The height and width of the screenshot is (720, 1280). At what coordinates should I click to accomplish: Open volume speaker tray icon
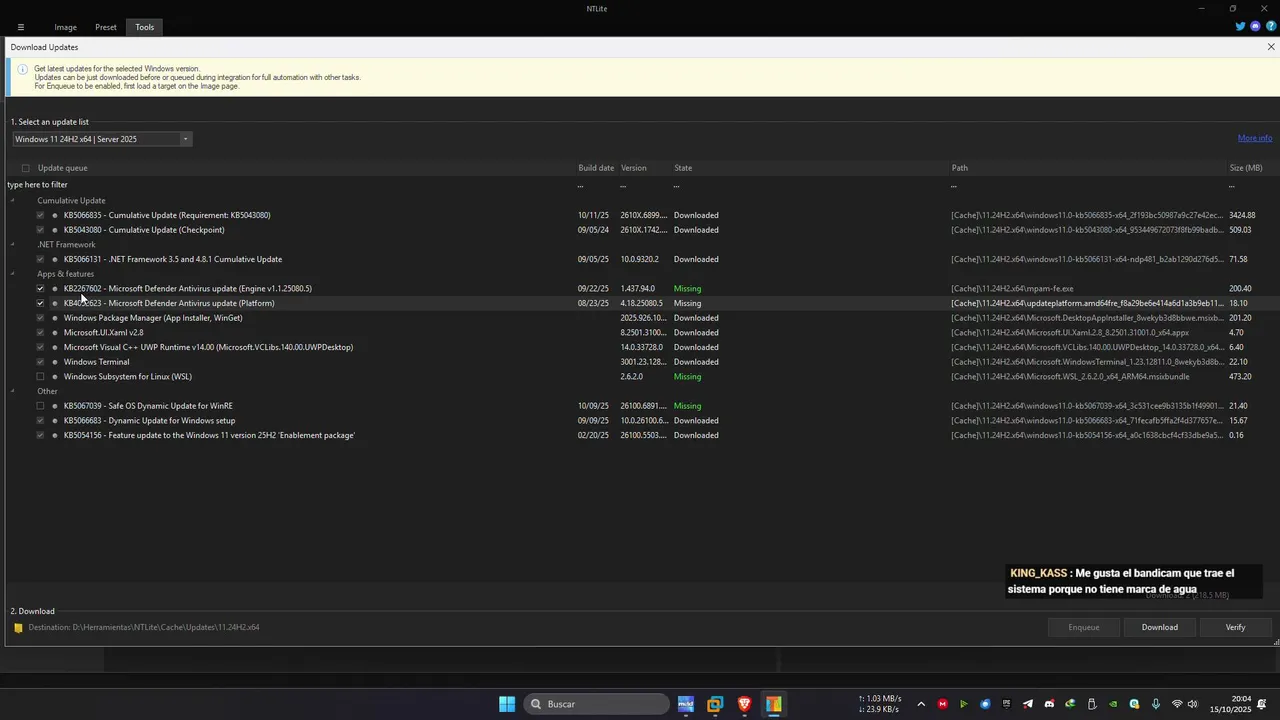(x=1192, y=704)
